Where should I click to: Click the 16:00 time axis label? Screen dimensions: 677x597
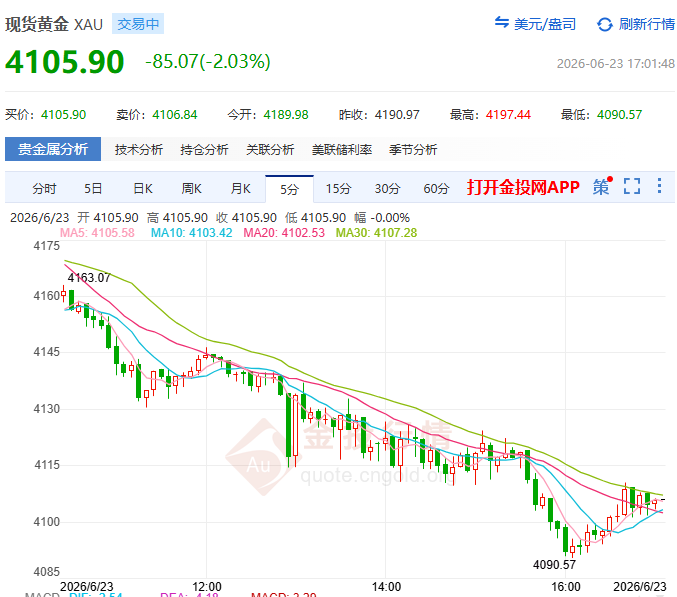[x=566, y=587]
